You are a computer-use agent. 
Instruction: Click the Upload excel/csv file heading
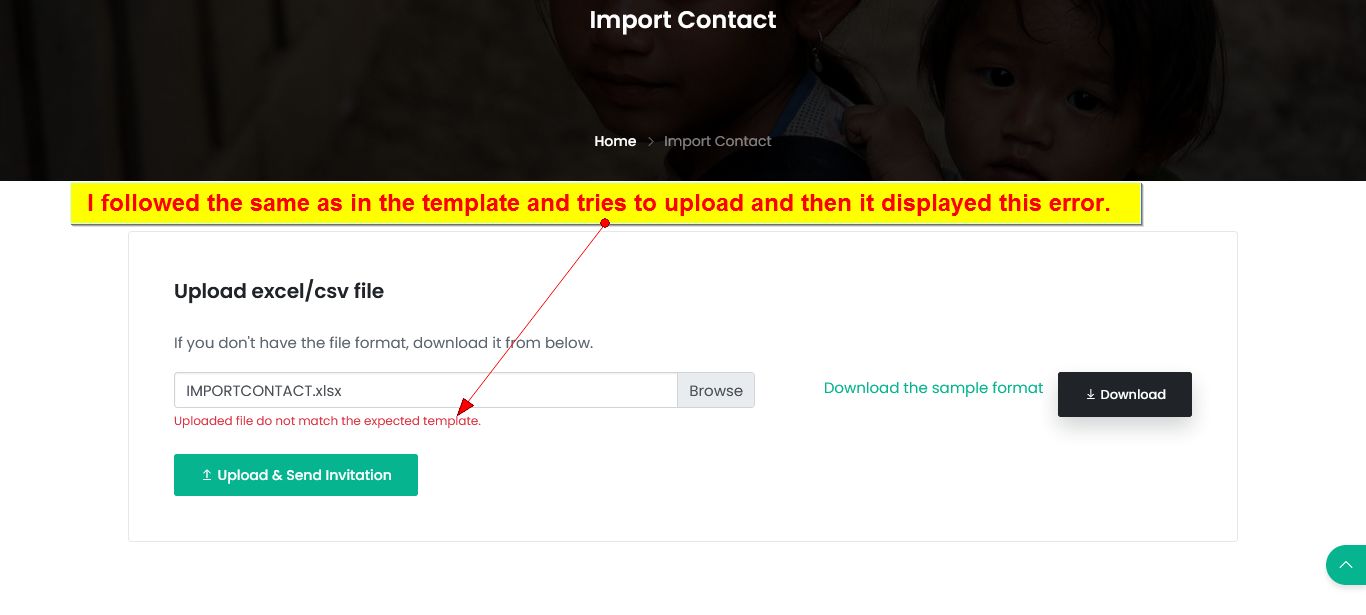(279, 291)
